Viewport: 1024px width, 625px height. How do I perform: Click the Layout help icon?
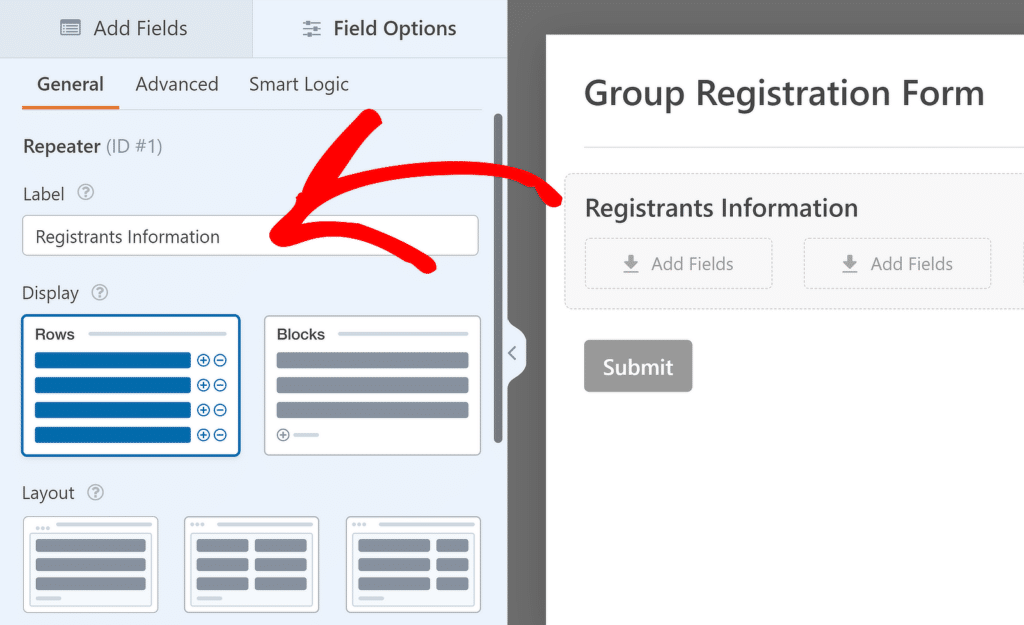[x=95, y=493]
